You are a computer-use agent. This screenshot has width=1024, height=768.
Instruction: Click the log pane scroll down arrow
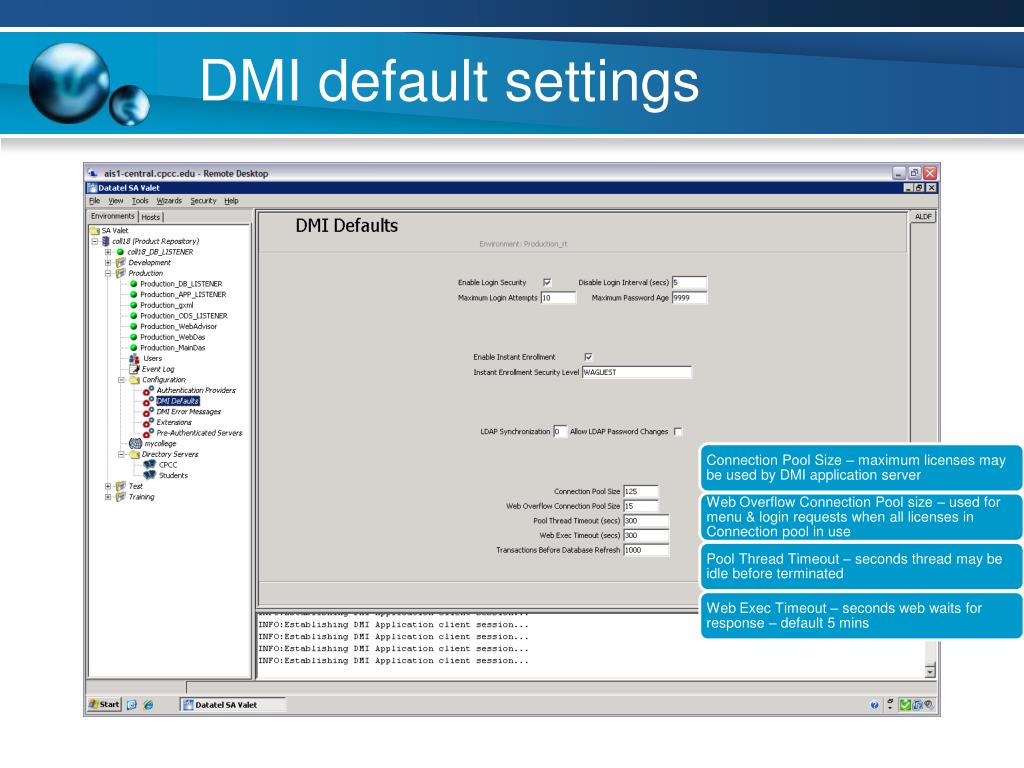click(930, 670)
